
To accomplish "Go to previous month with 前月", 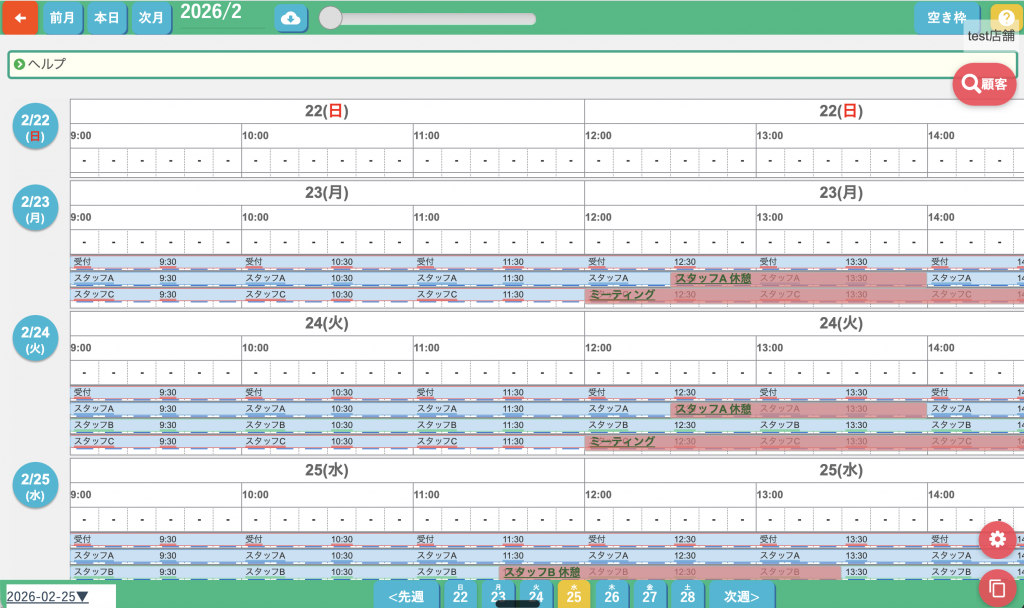I will (62, 18).
